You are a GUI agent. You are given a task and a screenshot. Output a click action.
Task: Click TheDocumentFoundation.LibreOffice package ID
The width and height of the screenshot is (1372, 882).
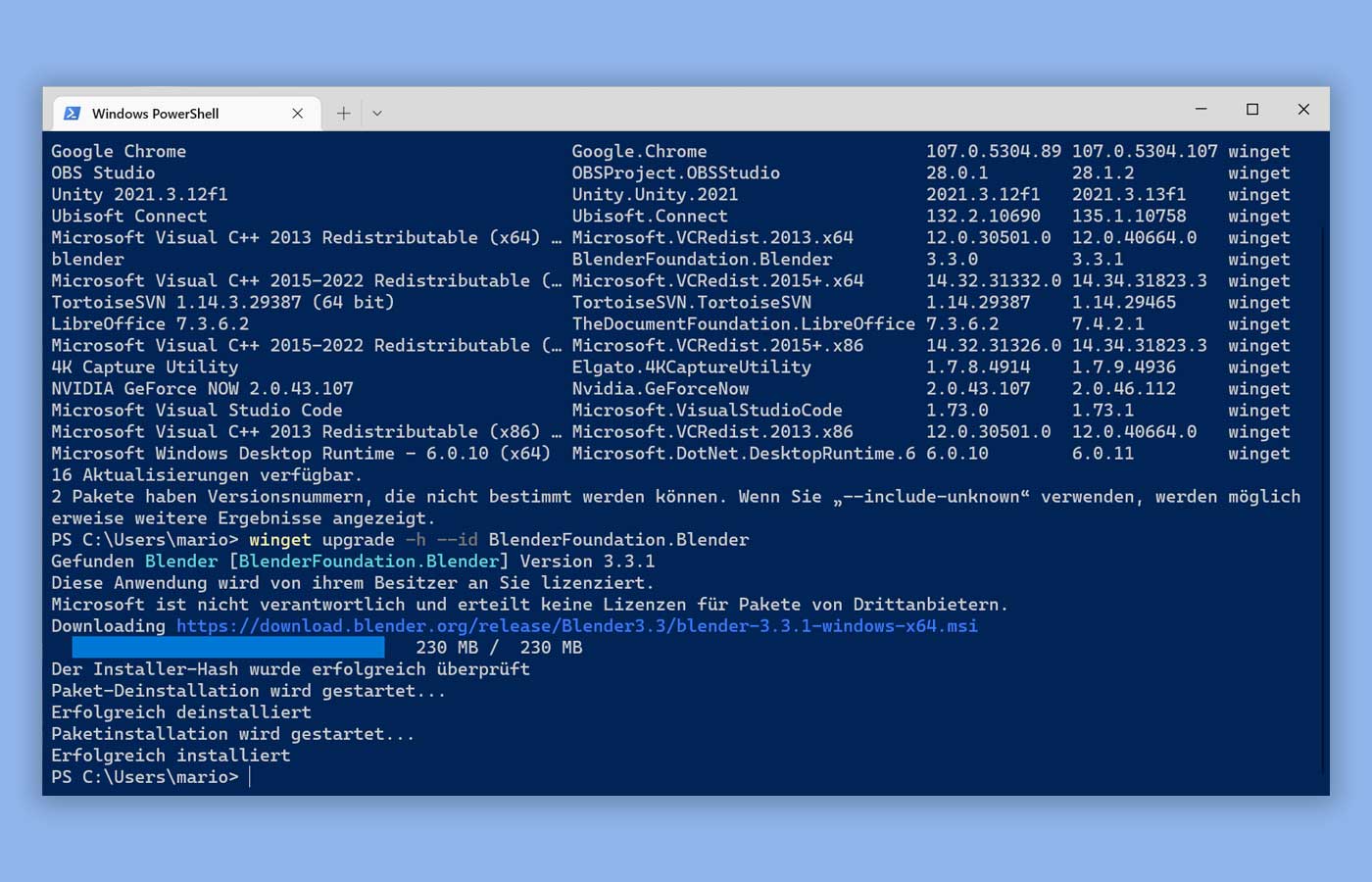[x=744, y=323]
